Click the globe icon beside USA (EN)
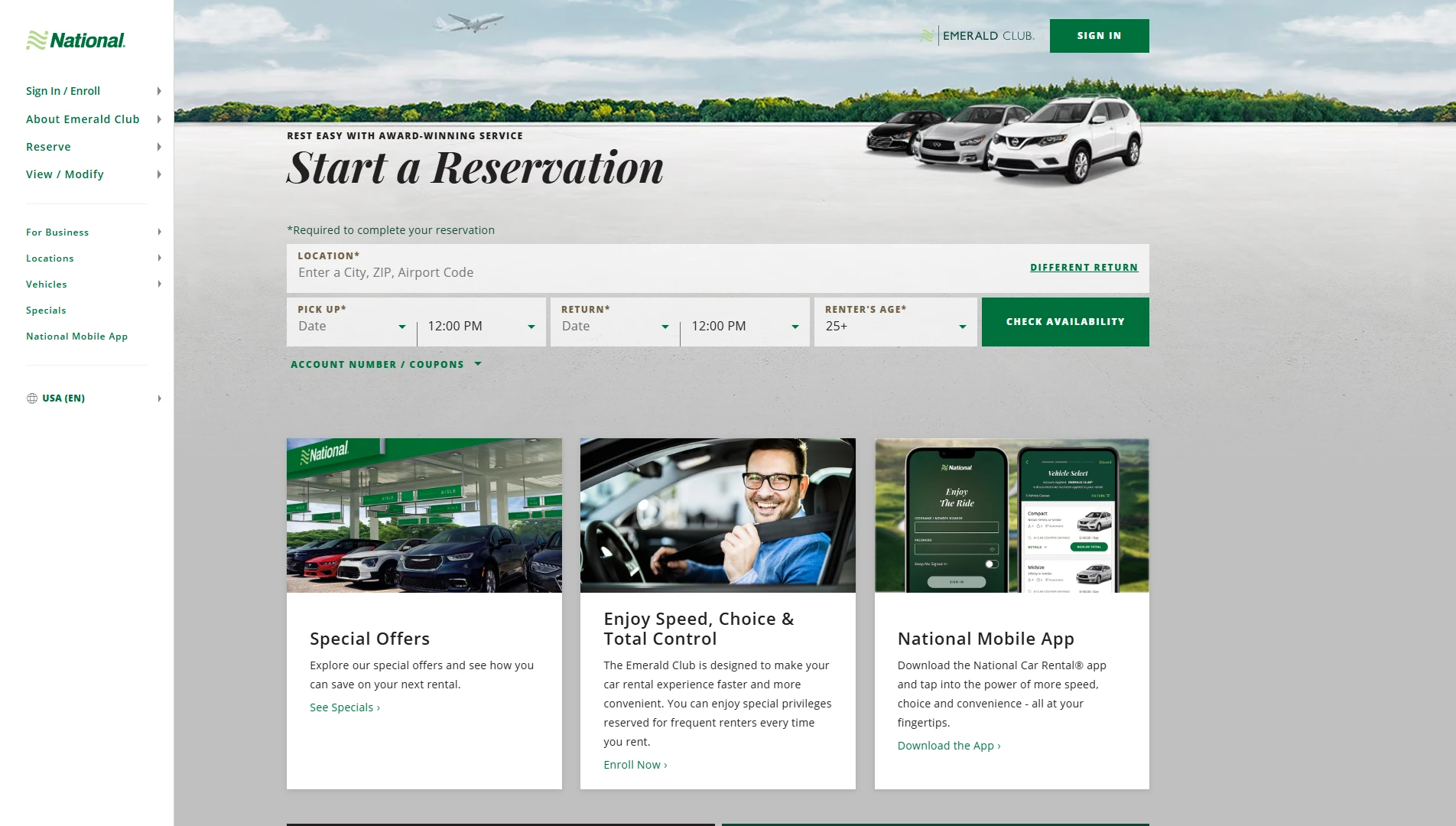 click(x=32, y=398)
